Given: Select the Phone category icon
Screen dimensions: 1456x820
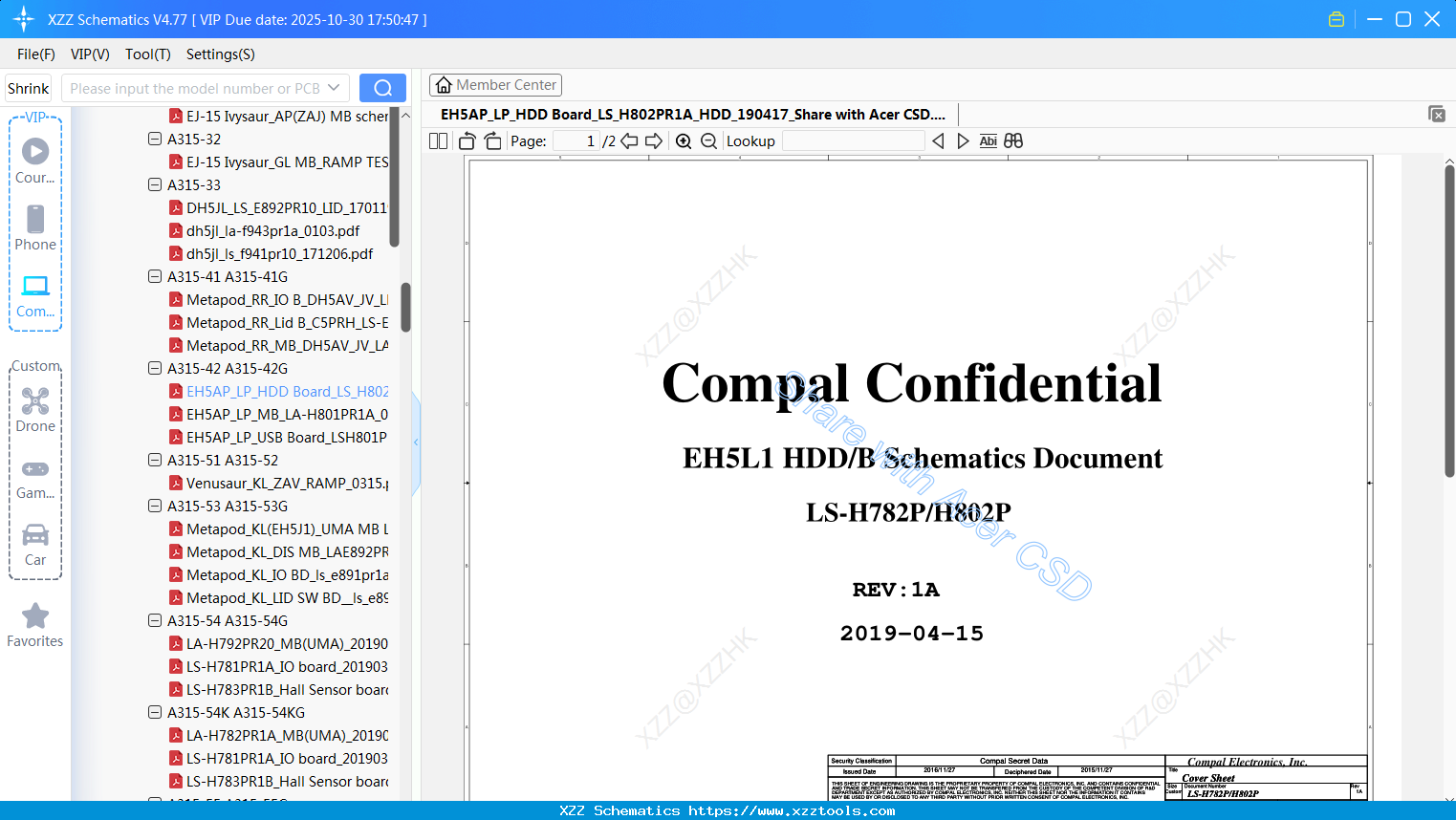Looking at the screenshot, I should [x=35, y=219].
